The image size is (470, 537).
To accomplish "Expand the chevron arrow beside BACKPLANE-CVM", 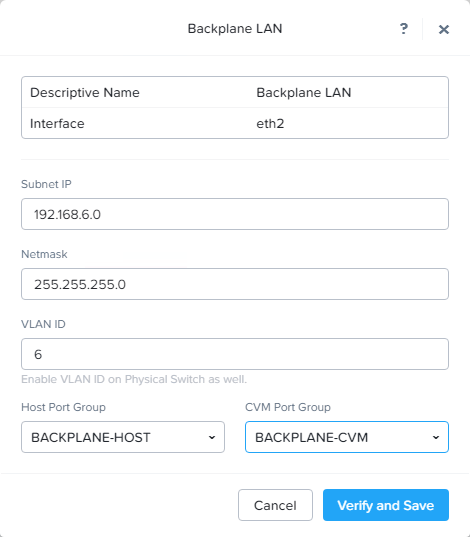I will pos(436,437).
